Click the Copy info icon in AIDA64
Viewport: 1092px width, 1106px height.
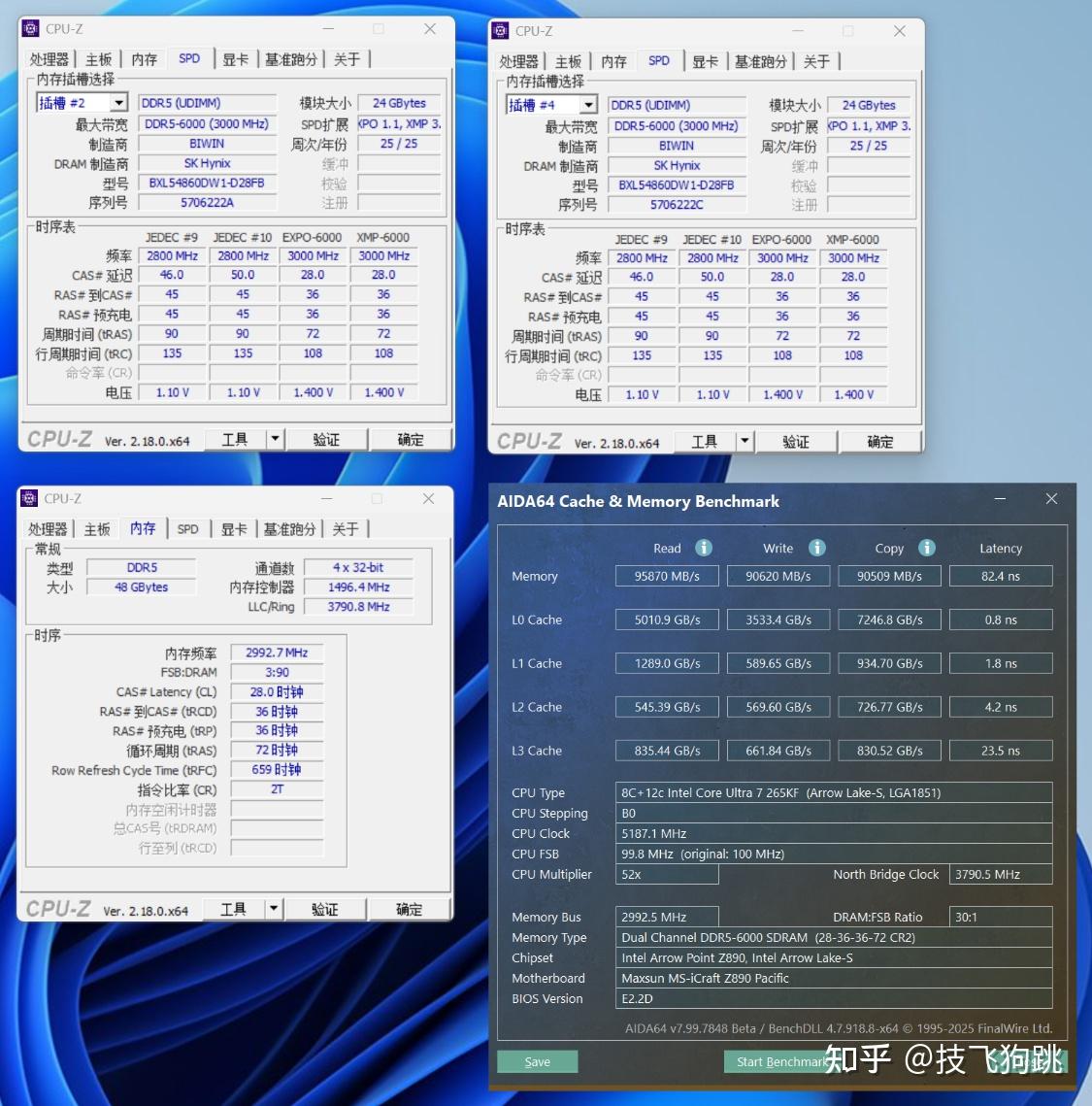[x=926, y=548]
